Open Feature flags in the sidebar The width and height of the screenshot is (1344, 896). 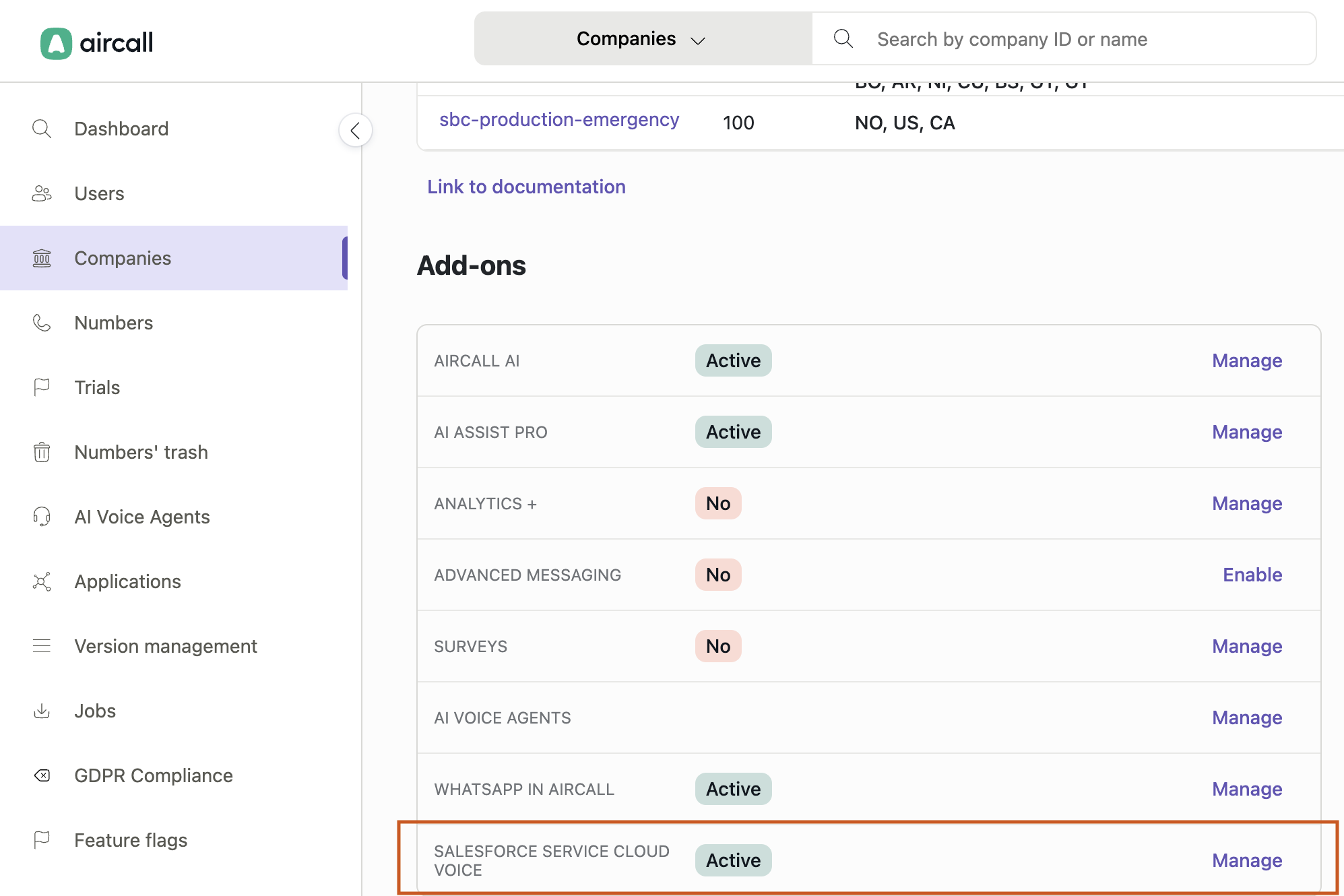(174, 840)
